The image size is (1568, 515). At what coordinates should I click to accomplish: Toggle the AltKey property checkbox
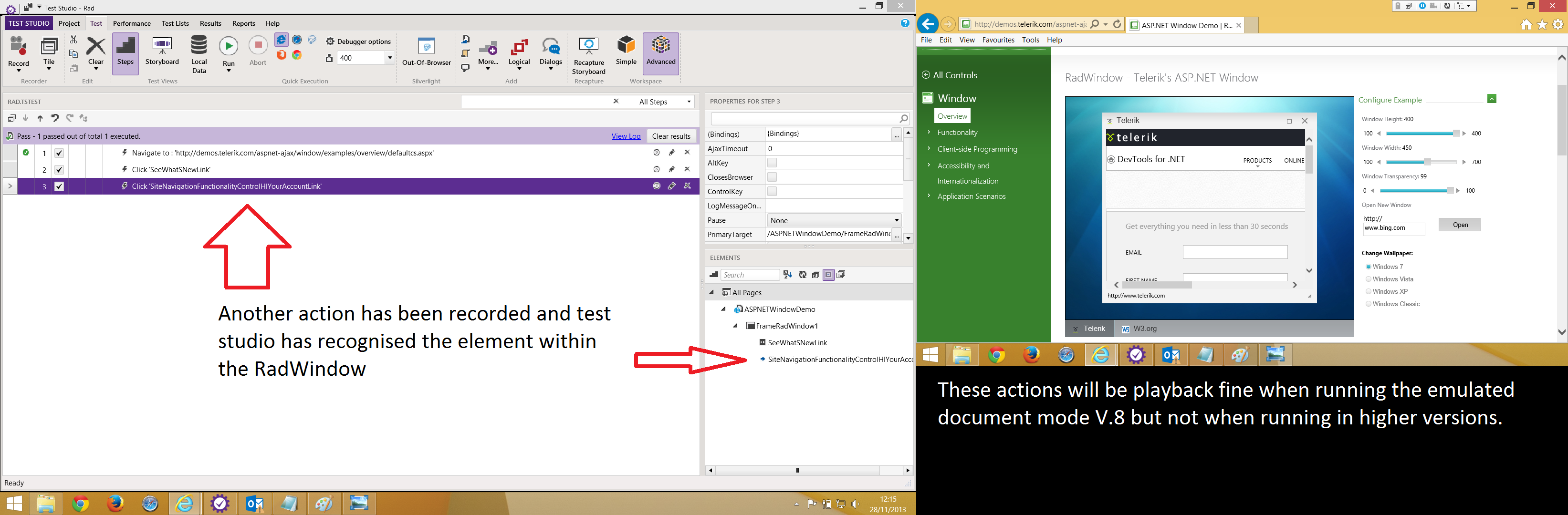pyautogui.click(x=772, y=163)
